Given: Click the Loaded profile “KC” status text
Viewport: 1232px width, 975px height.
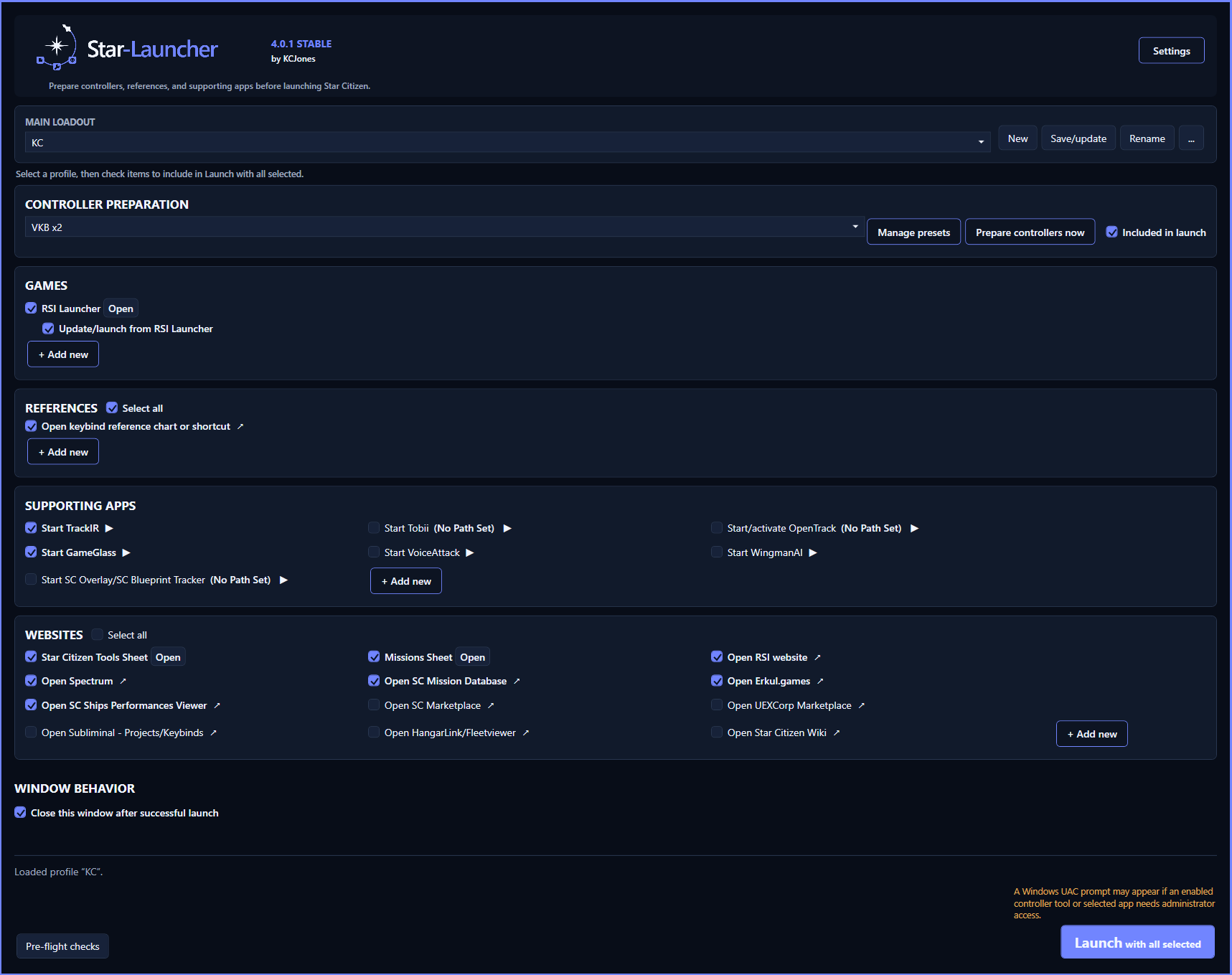Looking at the screenshot, I should (x=58, y=872).
